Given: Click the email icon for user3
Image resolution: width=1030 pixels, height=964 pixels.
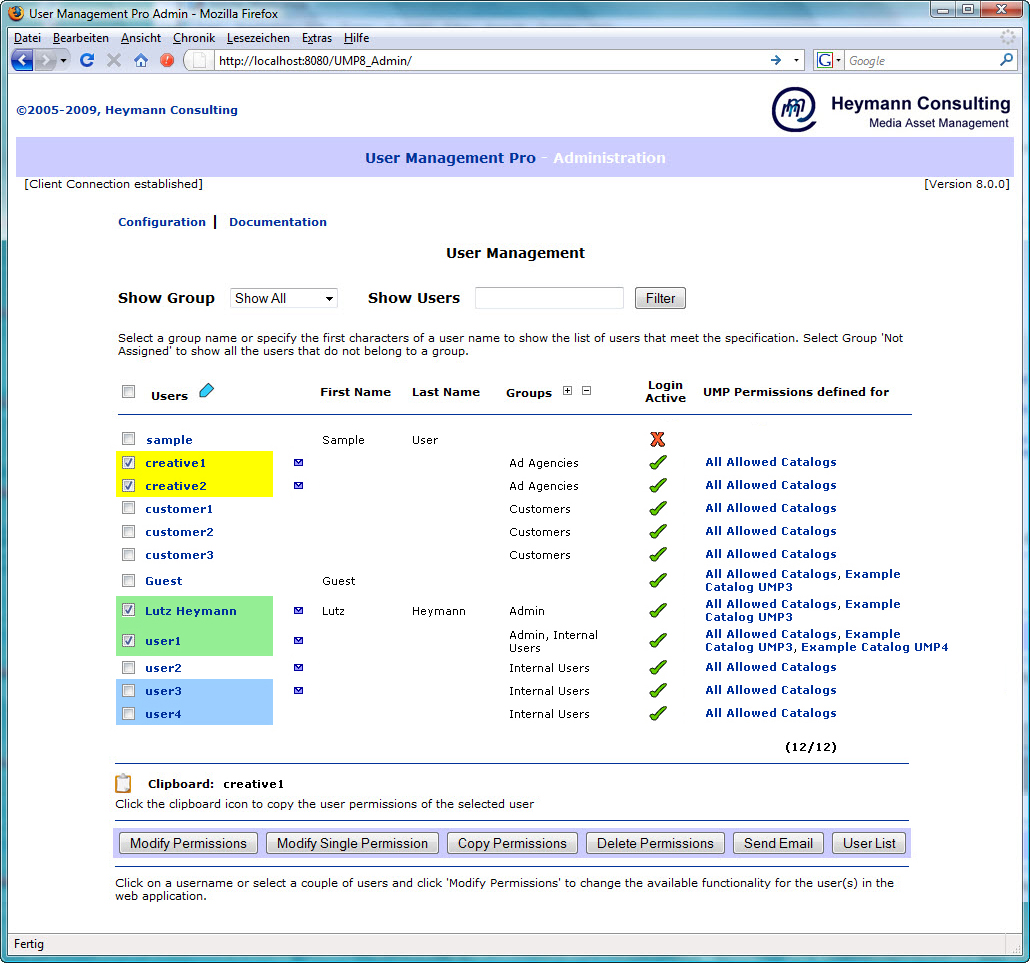Looking at the screenshot, I should (298, 691).
